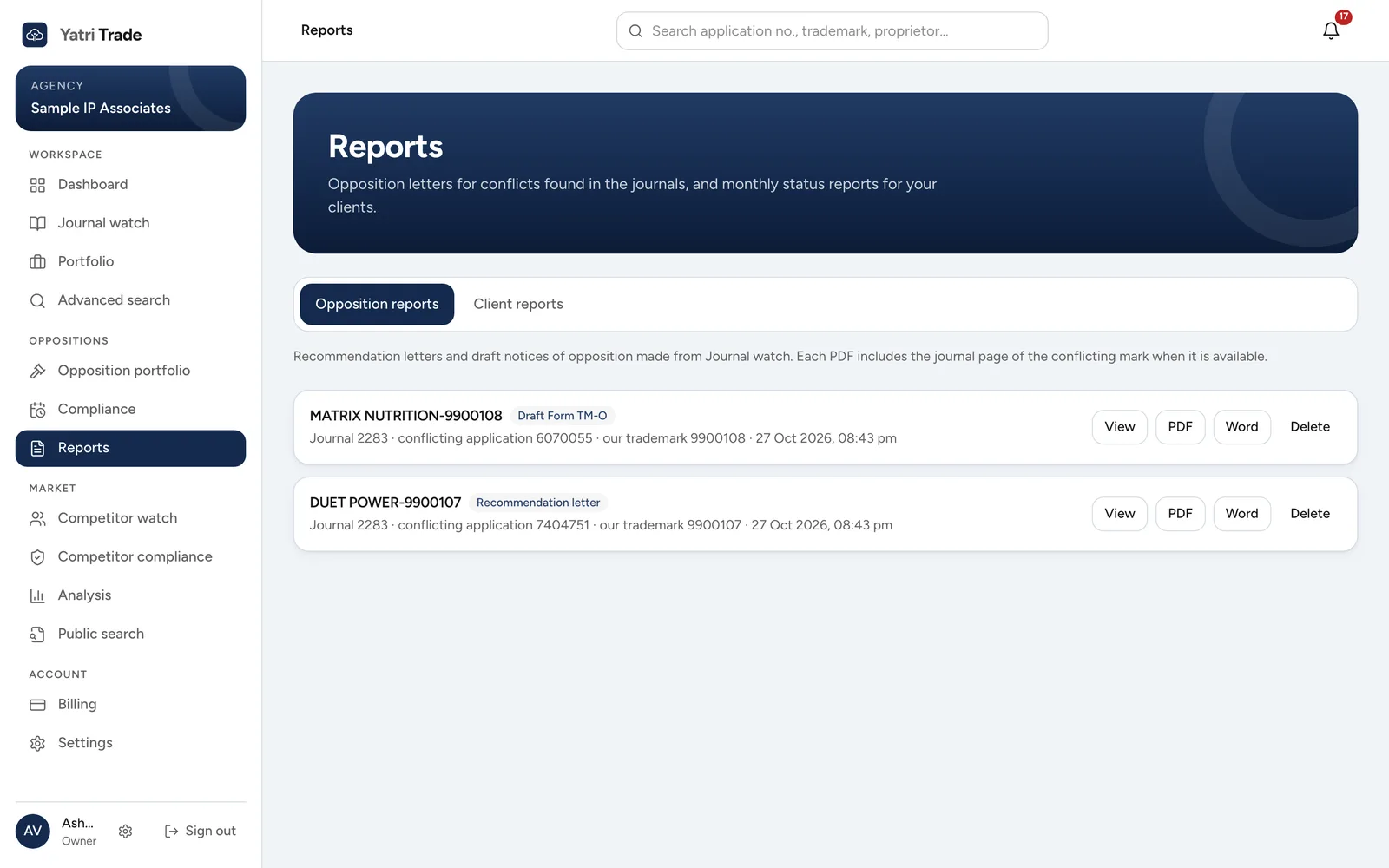Select the Sample IP Associates agency card
The height and width of the screenshot is (868, 1389).
pyautogui.click(x=130, y=98)
